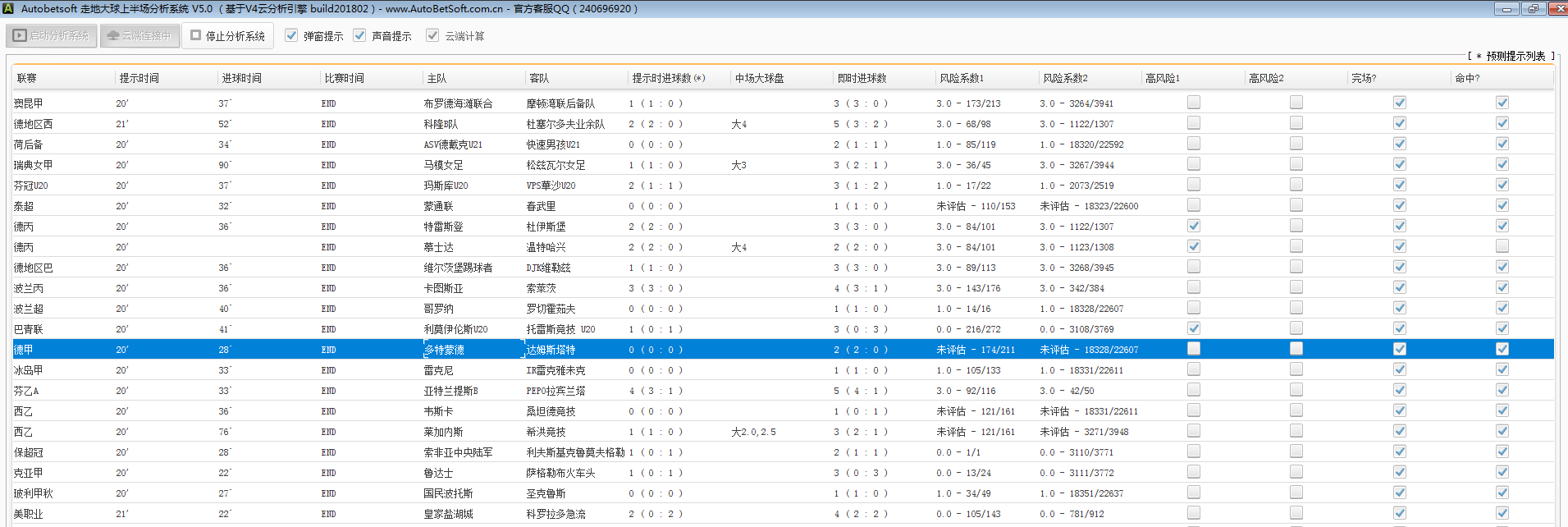Check 高风险1 box in the 贺昆甲 row
Viewport: 1568px width, 527px height.
click(1194, 103)
